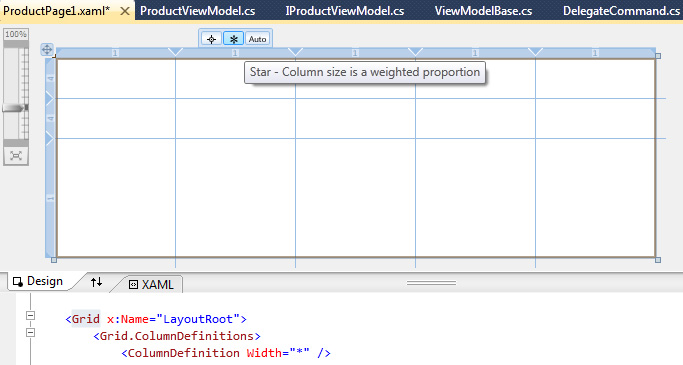Click the pane splitter grip
683x365 pixels.
431,283
